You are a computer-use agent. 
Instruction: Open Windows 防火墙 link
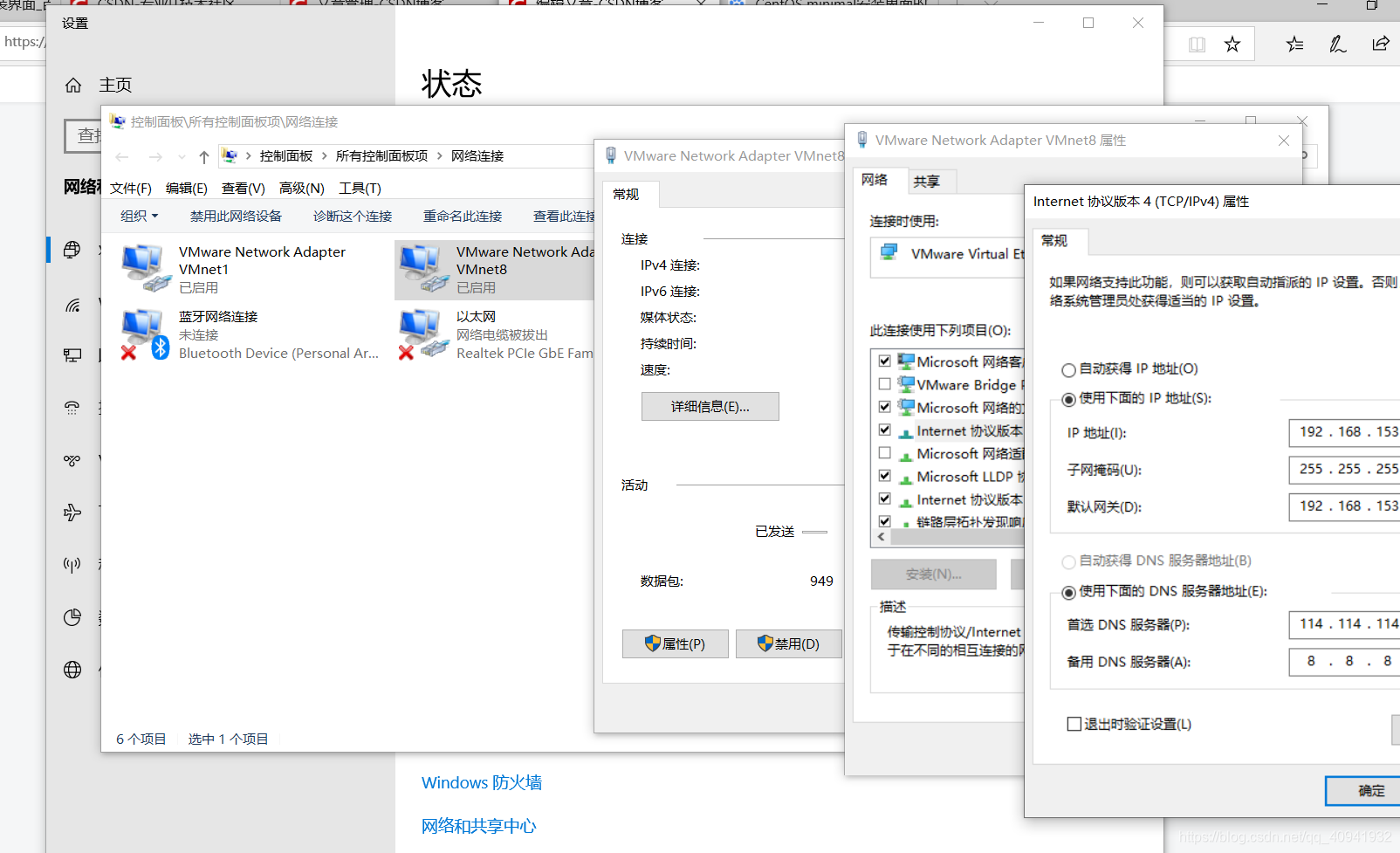[482, 783]
